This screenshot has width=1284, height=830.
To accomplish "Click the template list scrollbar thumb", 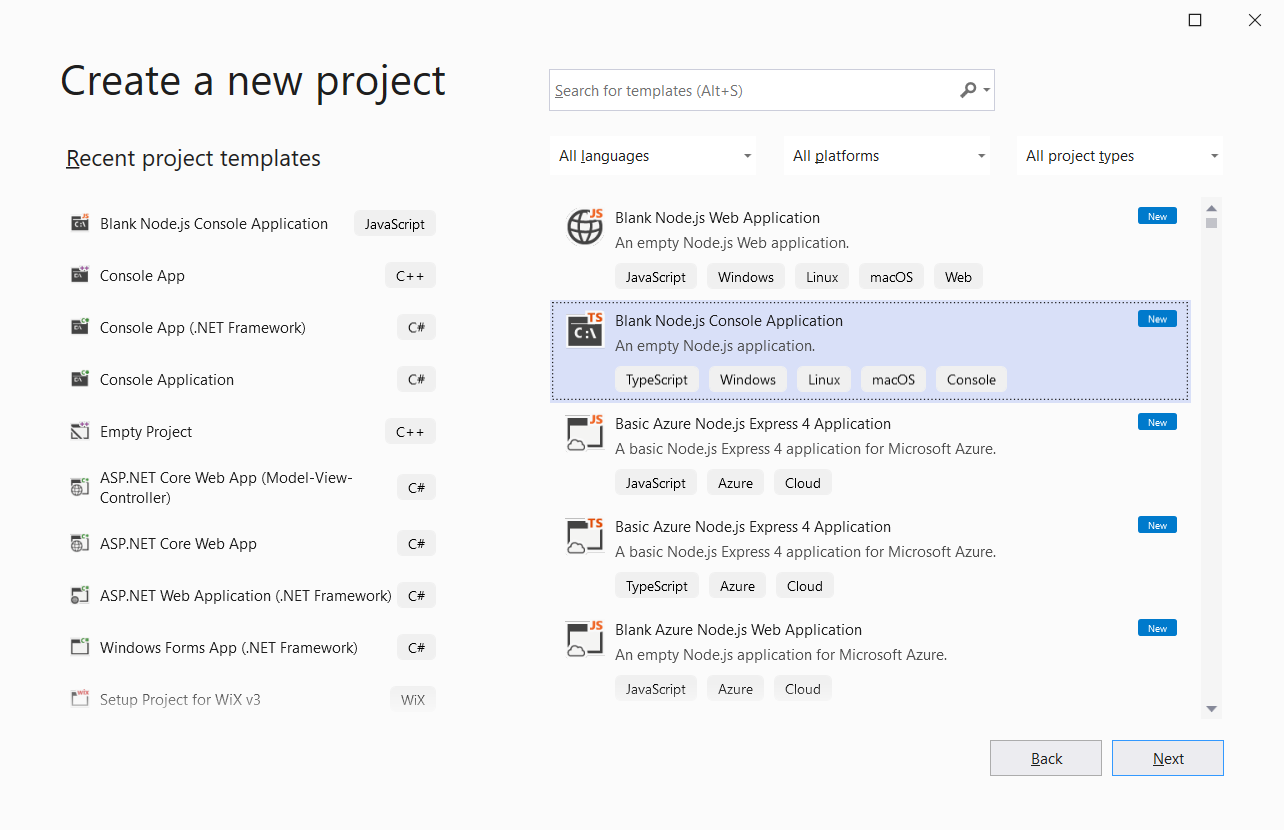I will (x=1211, y=223).
